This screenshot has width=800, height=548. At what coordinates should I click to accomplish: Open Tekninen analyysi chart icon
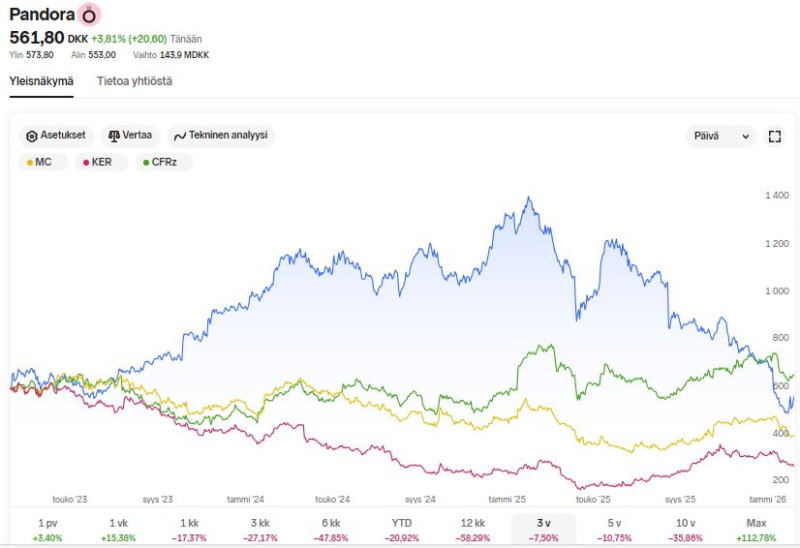(180, 136)
